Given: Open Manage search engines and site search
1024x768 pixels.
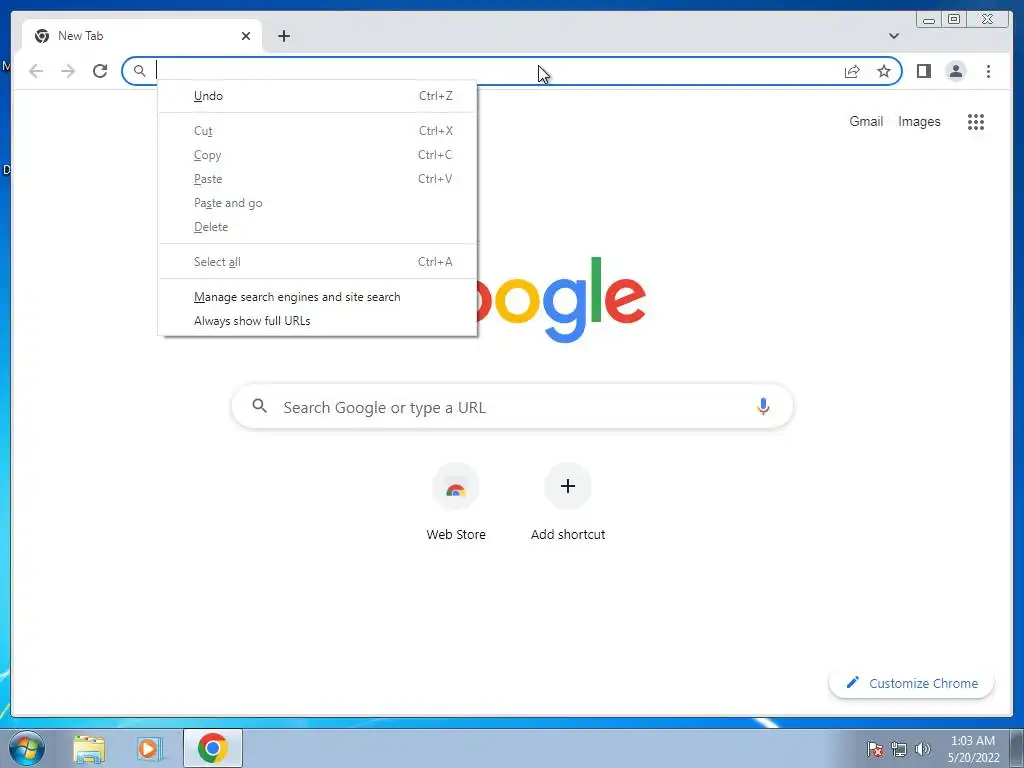Looking at the screenshot, I should pos(317,297).
